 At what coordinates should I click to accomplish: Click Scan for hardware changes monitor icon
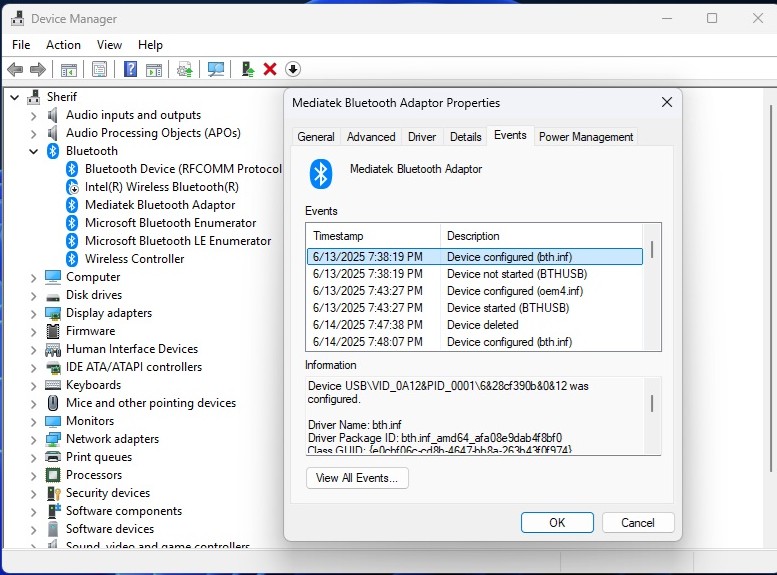(x=215, y=69)
